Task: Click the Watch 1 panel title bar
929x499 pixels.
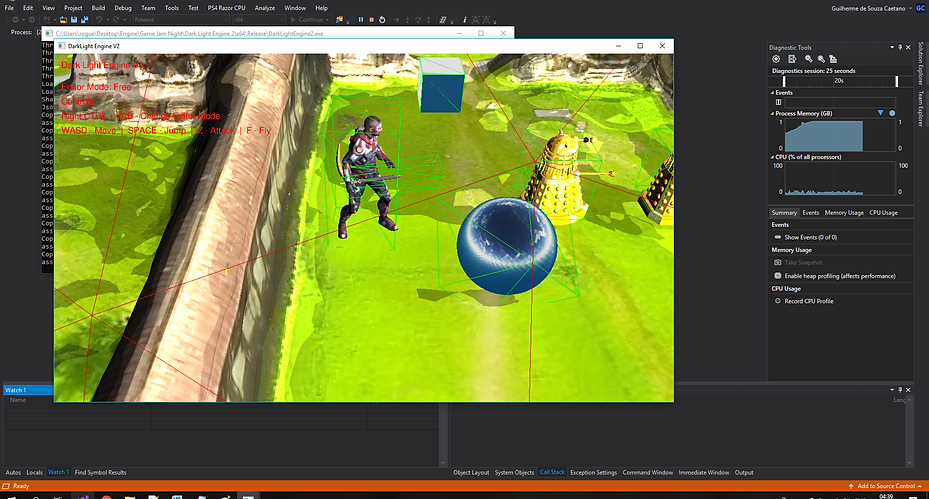Action: pyautogui.click(x=28, y=390)
